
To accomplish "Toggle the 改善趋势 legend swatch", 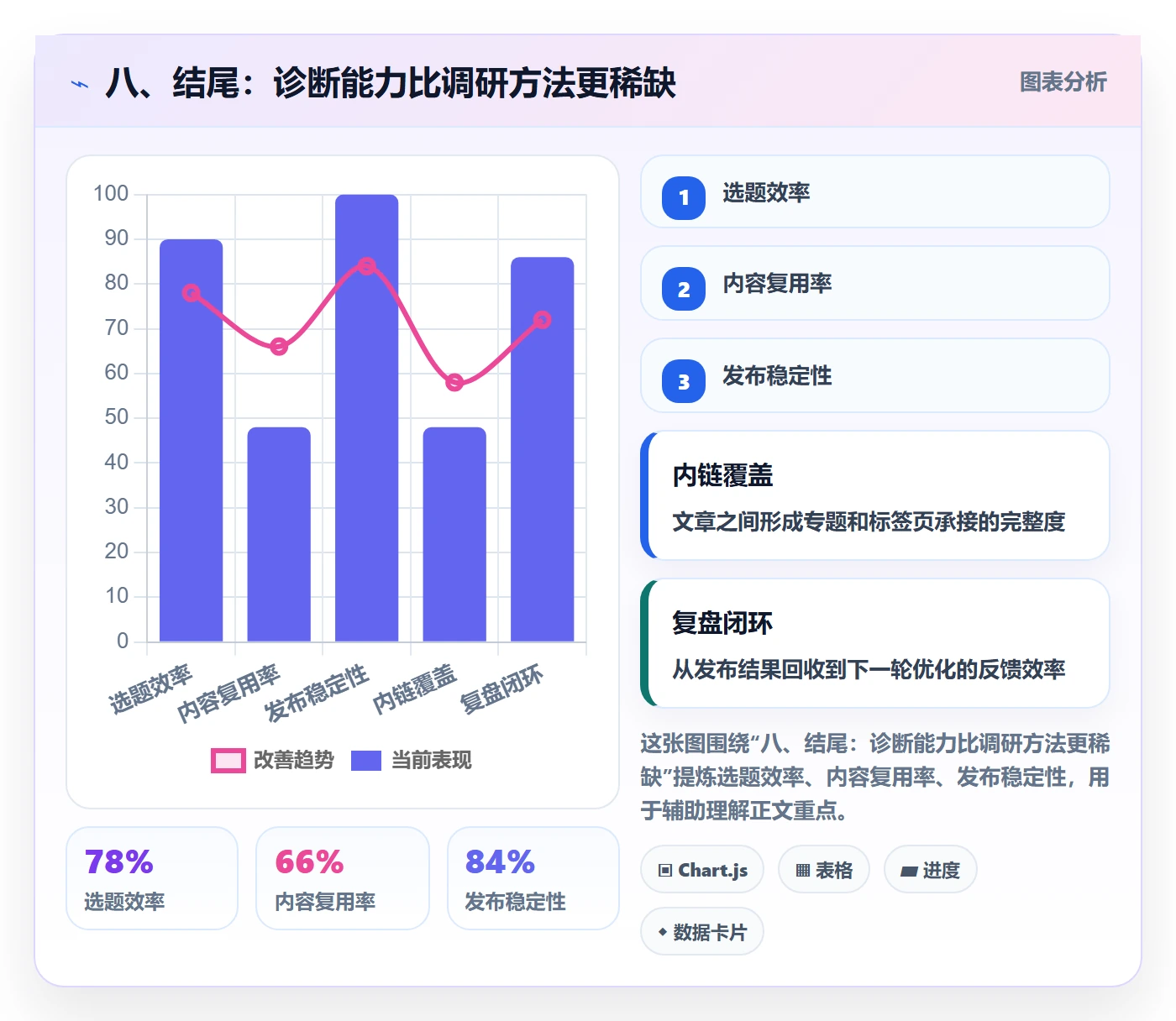I will pyautogui.click(x=228, y=761).
